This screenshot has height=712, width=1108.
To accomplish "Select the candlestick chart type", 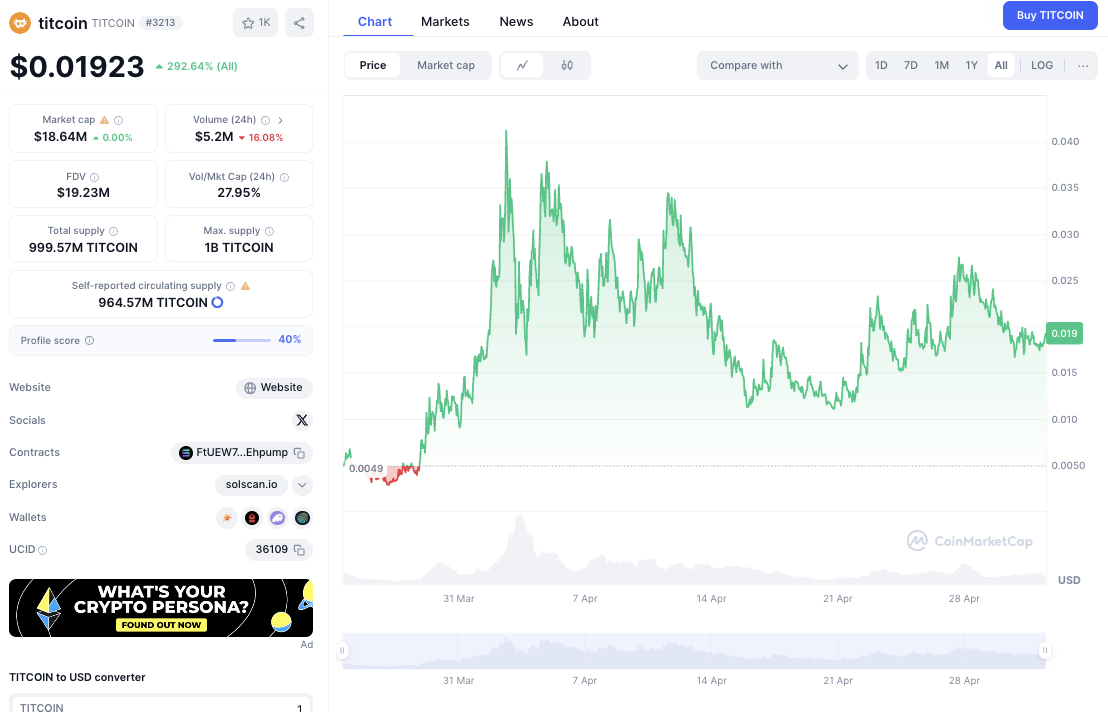I will point(567,66).
